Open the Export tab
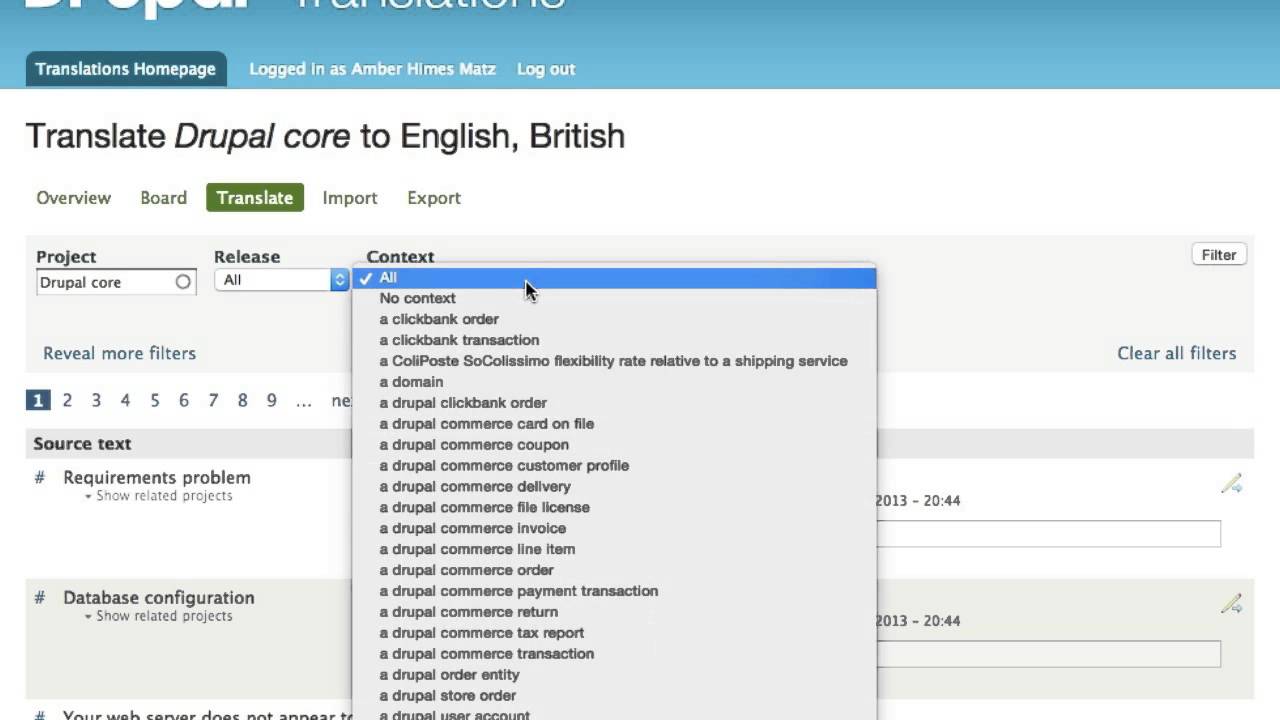This screenshot has width=1280, height=720. [x=434, y=198]
